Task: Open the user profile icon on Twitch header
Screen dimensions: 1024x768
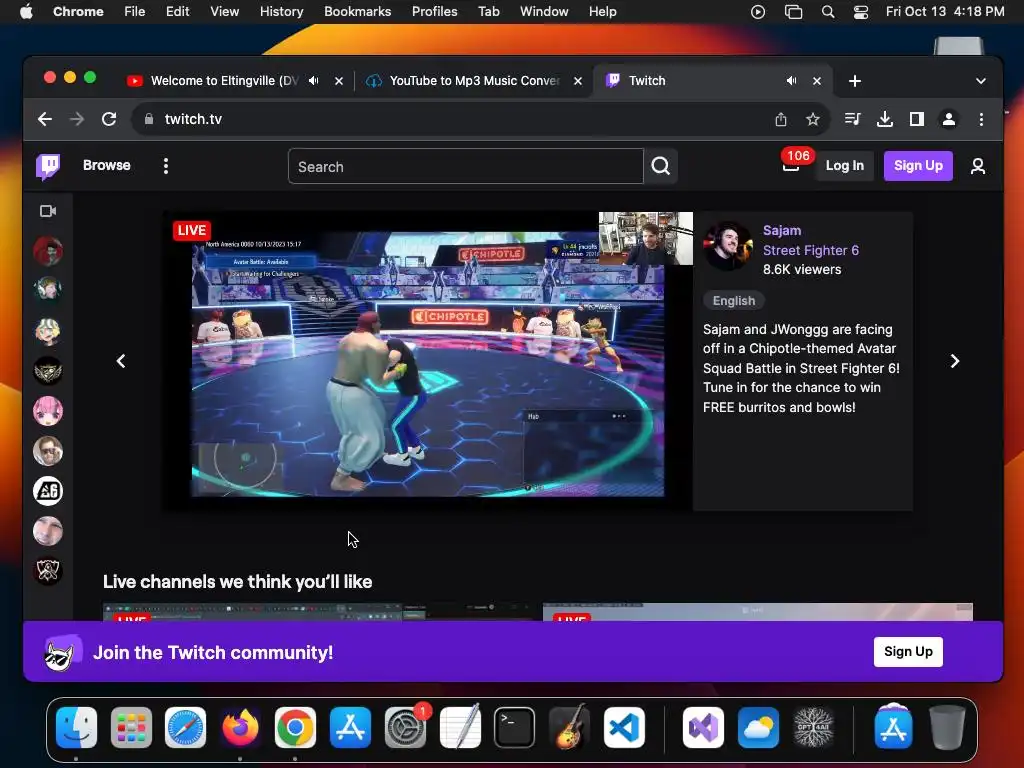Action: (978, 166)
